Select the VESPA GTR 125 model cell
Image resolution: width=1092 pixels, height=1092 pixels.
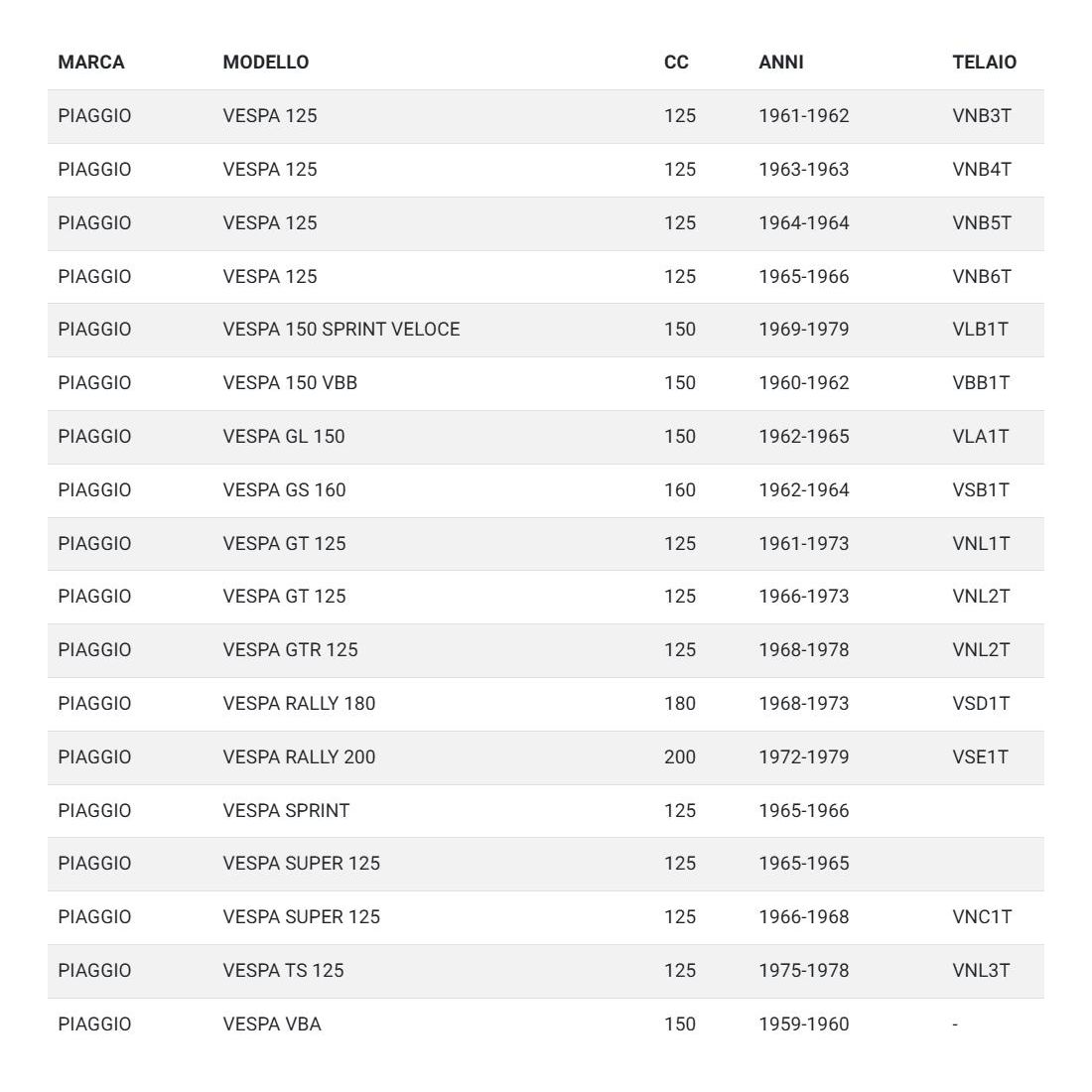click(x=290, y=650)
